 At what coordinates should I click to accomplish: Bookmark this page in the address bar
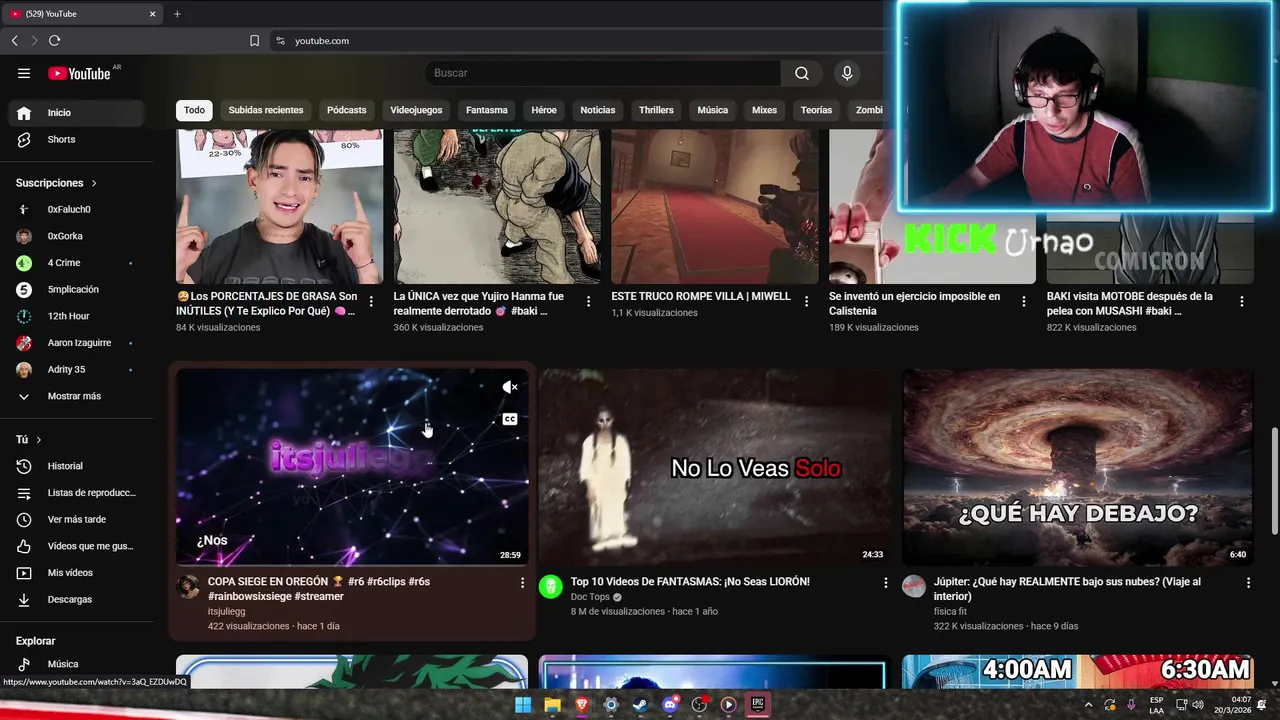(254, 41)
